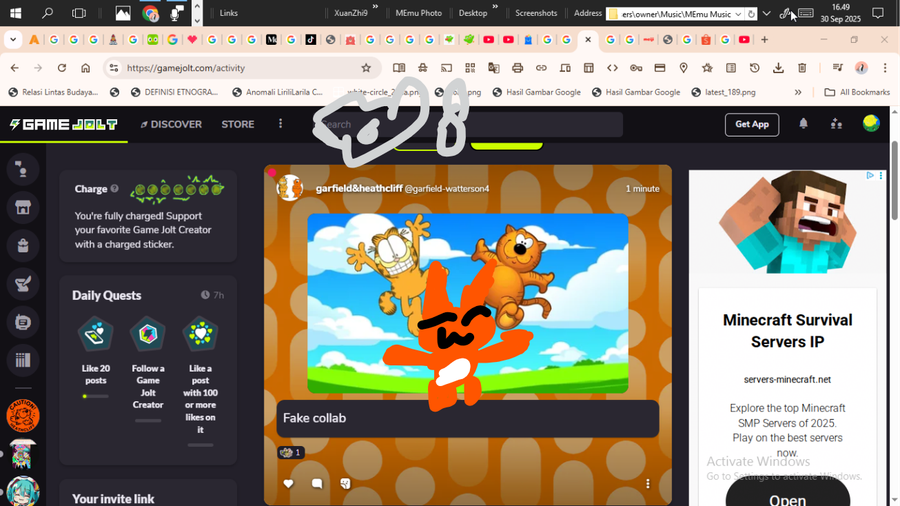Open the tab search dropdown arrow
Viewport: 900px width, 506px height.
point(13,40)
